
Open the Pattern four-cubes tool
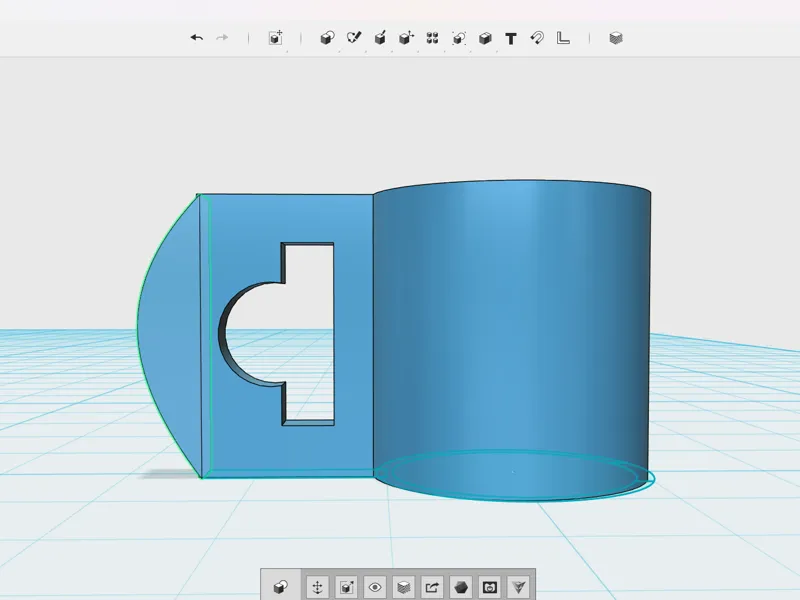pos(432,38)
